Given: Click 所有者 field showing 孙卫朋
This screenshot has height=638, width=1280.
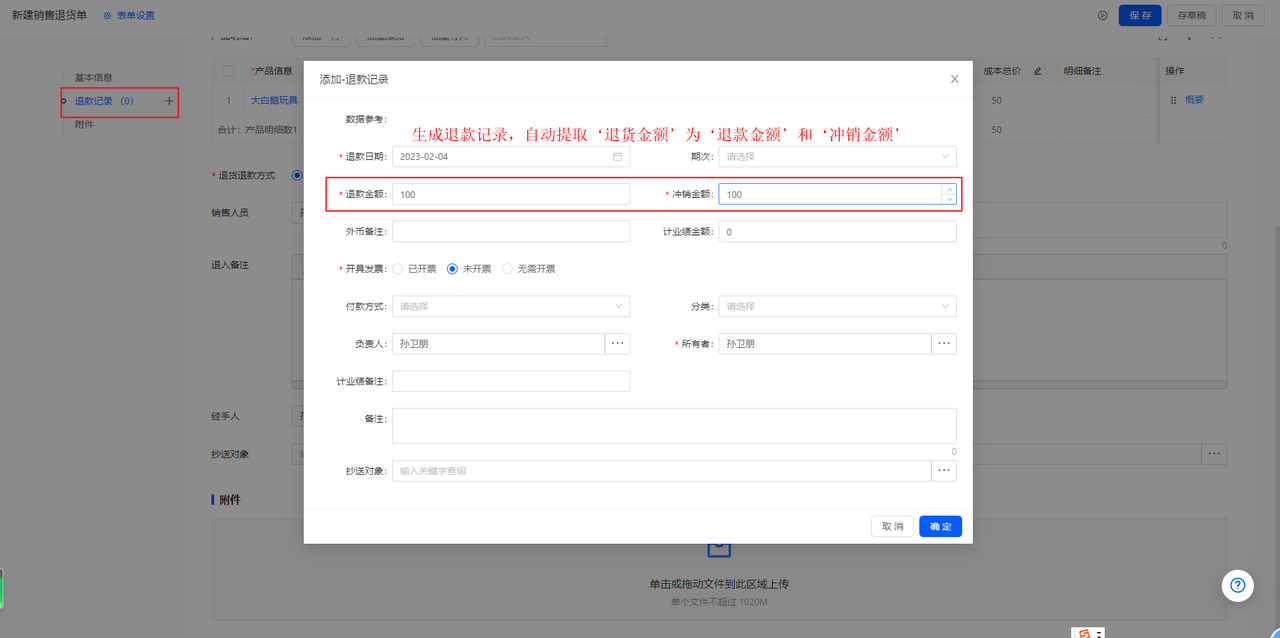Looking at the screenshot, I should point(825,344).
